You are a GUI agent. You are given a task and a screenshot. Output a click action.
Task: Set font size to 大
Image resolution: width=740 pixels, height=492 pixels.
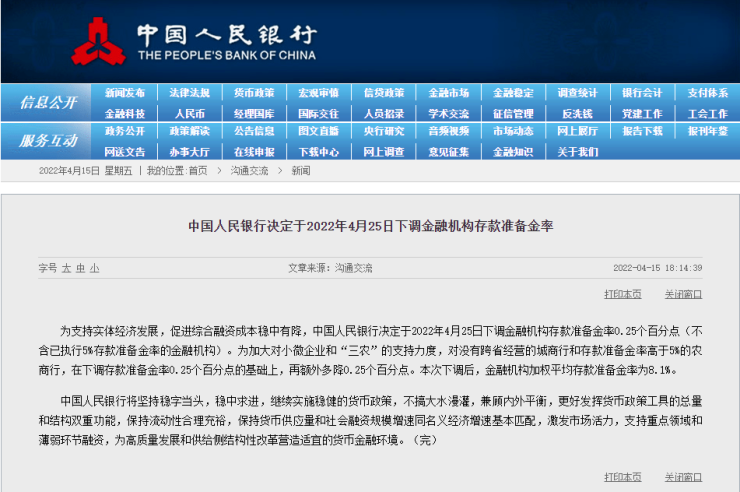[x=66, y=268]
